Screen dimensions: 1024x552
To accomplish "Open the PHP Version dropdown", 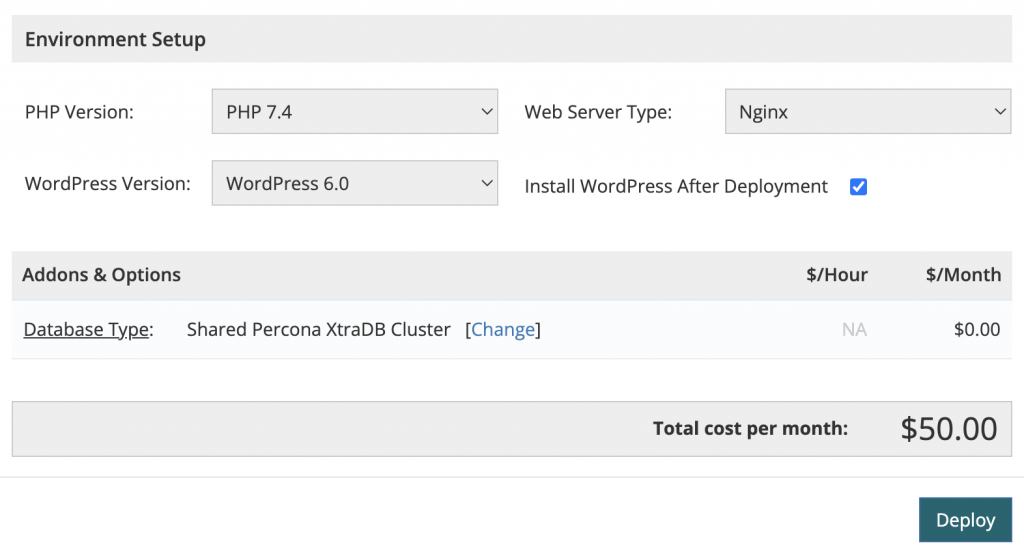I will (355, 112).
